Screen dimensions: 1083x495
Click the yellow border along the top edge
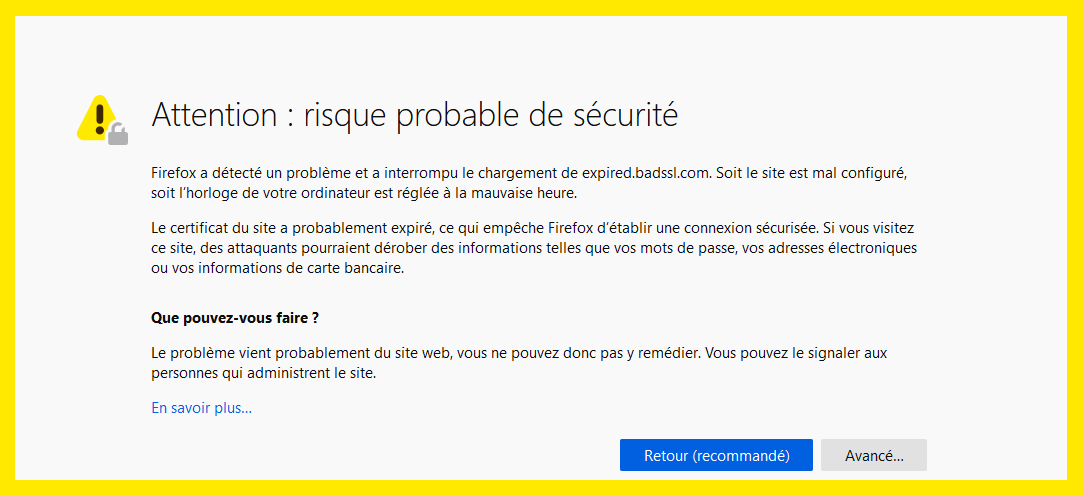tap(541, 7)
